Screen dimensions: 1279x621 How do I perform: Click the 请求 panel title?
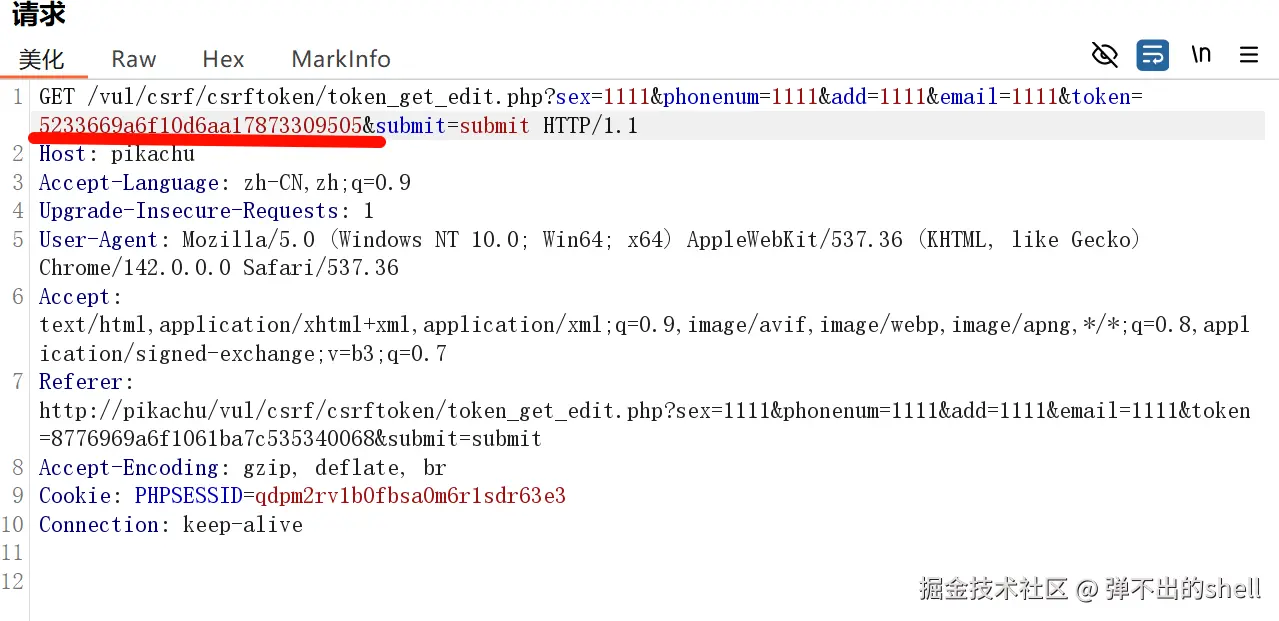(x=39, y=15)
